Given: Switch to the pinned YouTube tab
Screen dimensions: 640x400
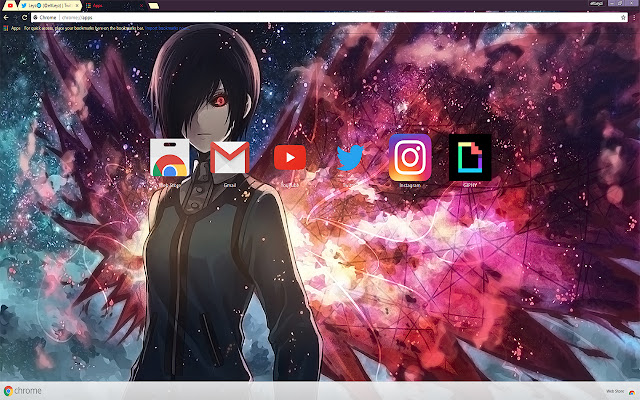Looking at the screenshot, I should [x=10, y=5].
